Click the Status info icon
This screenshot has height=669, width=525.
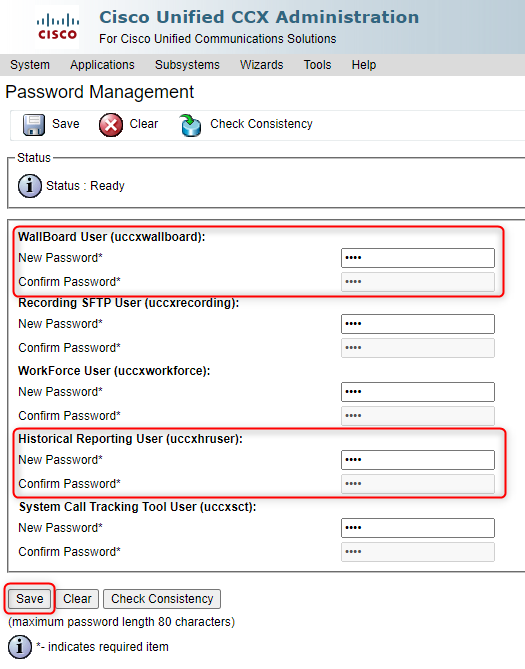[30, 186]
